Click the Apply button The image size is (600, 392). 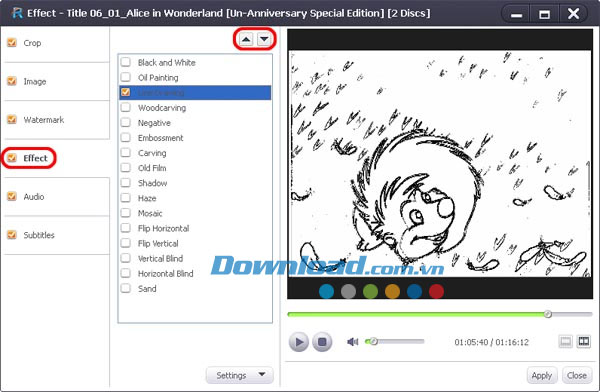541,376
